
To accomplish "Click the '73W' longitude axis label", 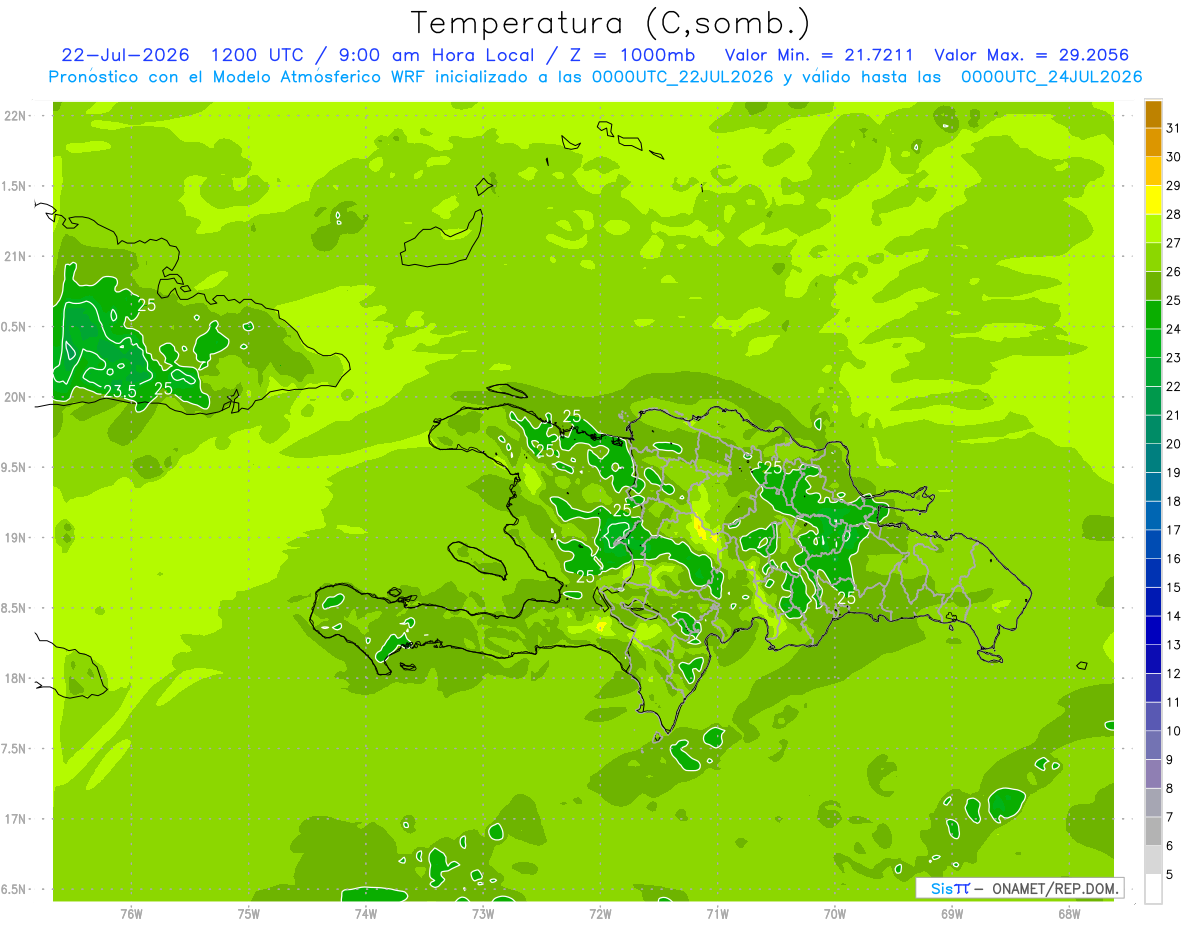I will click(483, 913).
